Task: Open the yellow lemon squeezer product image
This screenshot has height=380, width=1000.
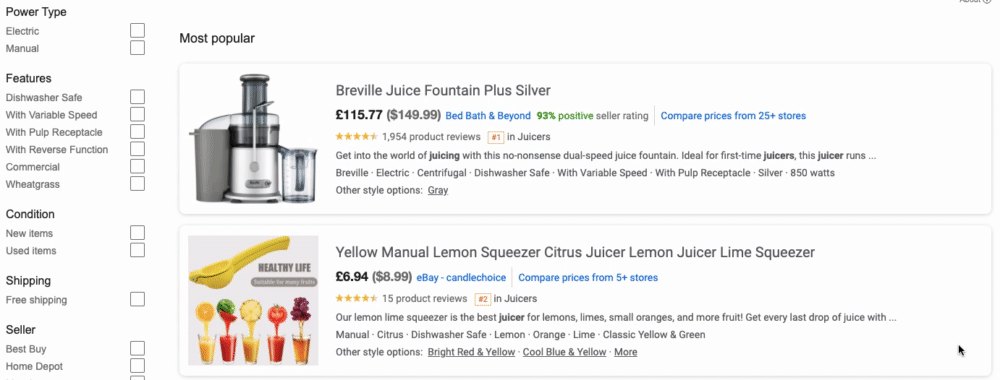Action: (253, 300)
